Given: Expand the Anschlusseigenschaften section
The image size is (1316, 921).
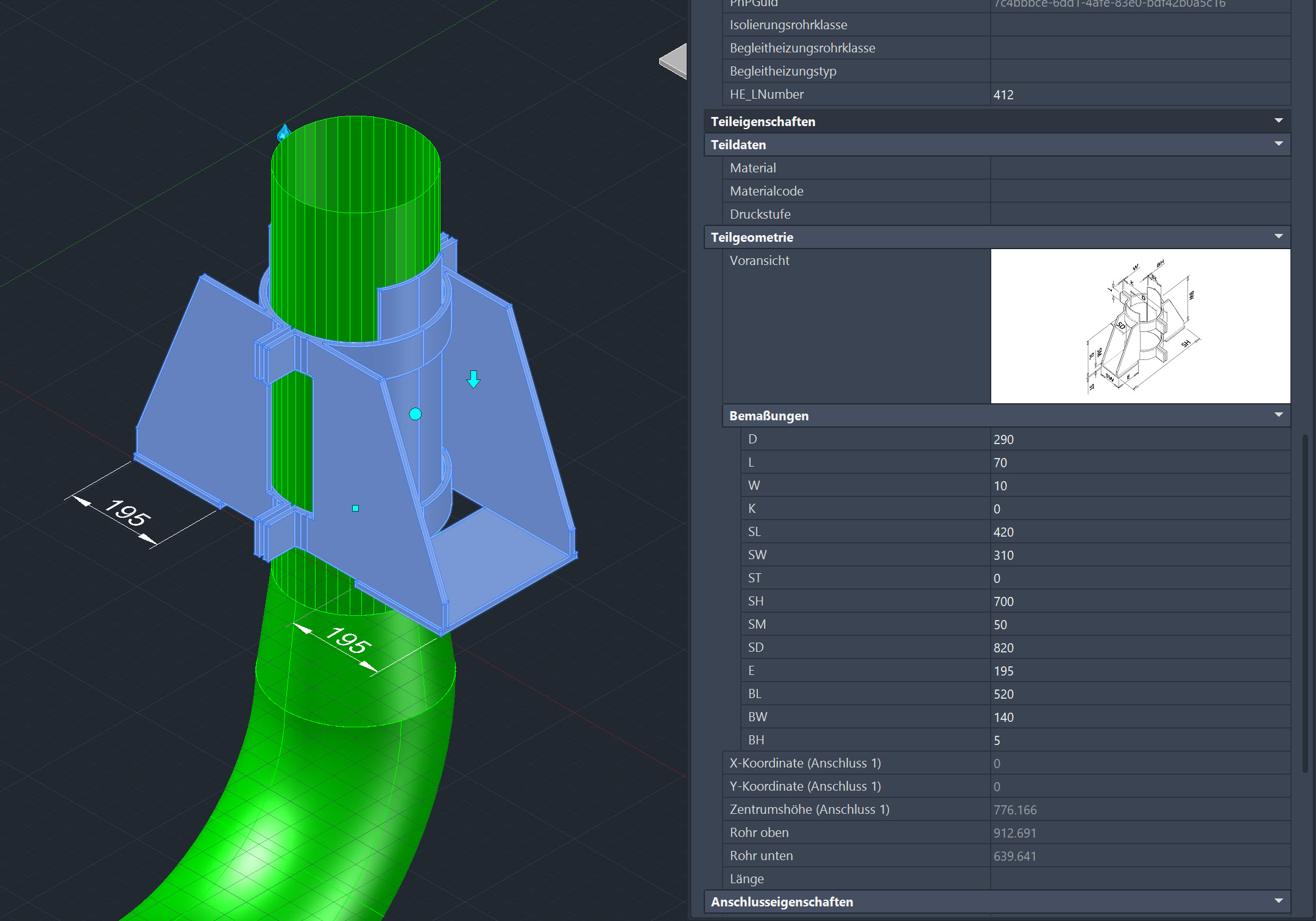Looking at the screenshot, I should pyautogui.click(x=1278, y=901).
